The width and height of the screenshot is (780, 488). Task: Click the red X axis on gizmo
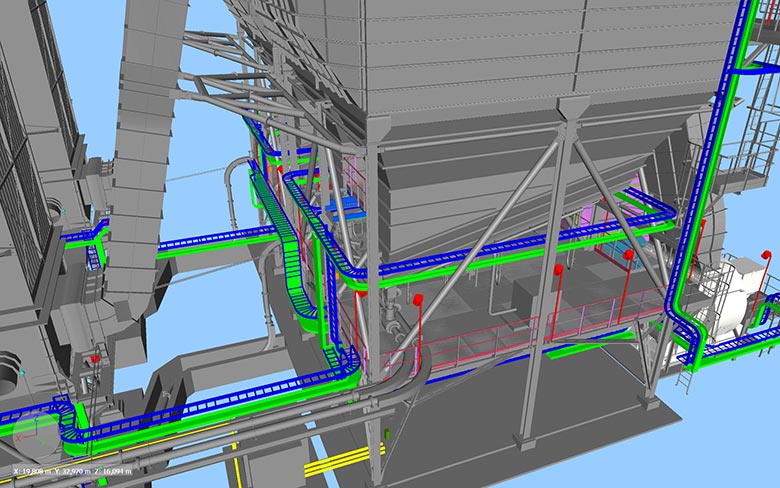pos(22,436)
